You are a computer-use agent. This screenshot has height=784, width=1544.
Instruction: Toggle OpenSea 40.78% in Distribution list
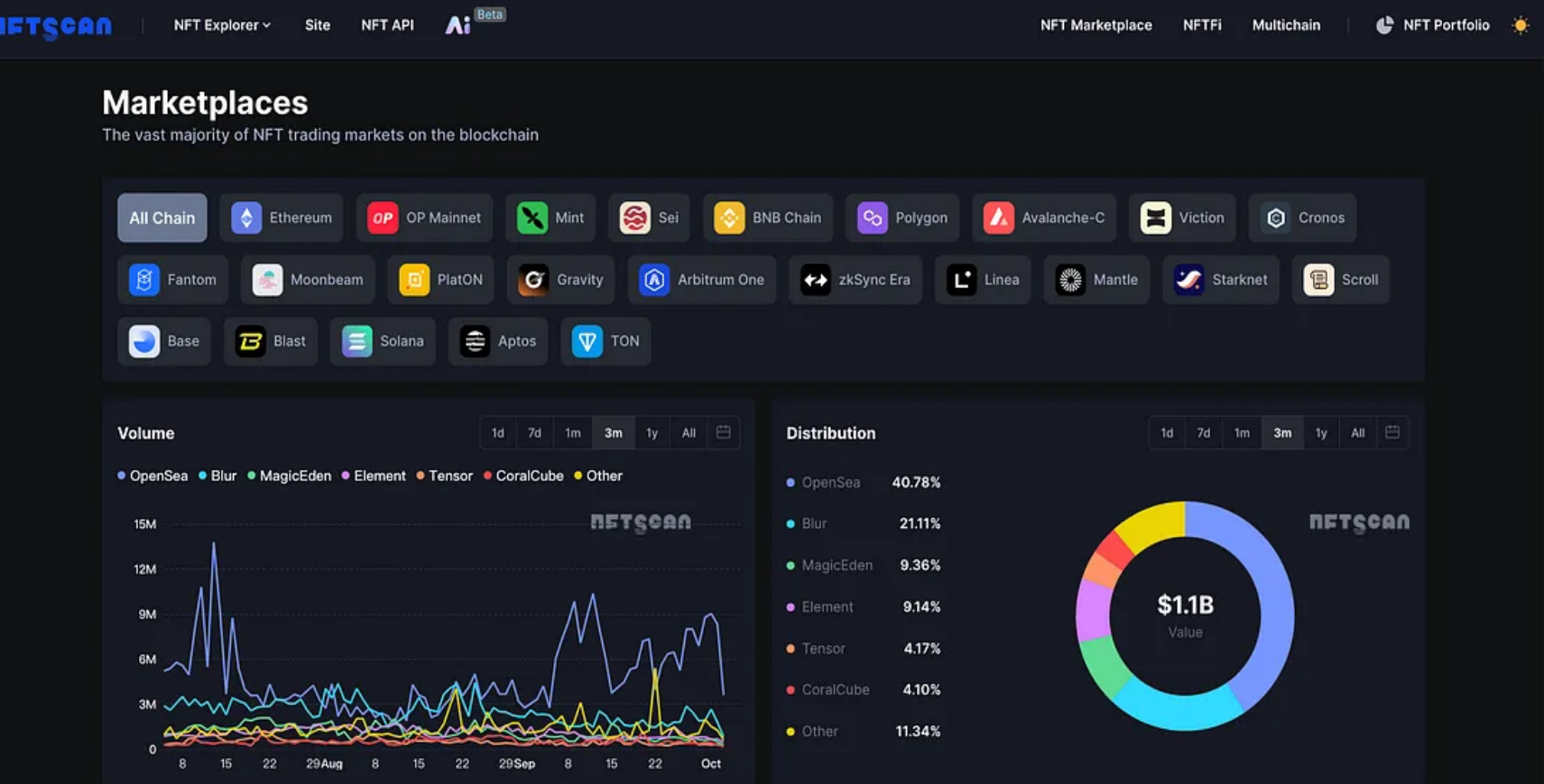point(864,483)
